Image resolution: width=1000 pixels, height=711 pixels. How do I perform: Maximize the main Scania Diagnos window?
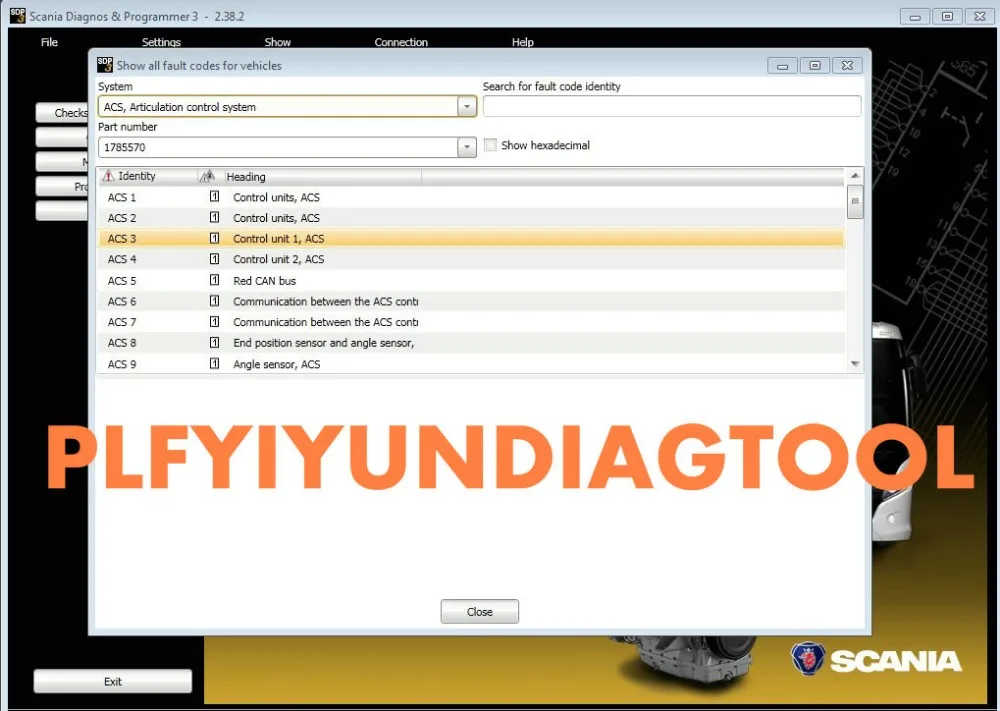coord(947,16)
